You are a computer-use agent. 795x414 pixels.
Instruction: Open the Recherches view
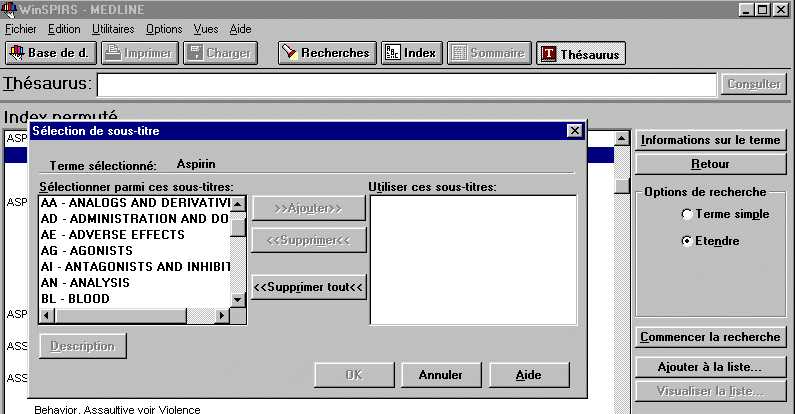point(327,53)
